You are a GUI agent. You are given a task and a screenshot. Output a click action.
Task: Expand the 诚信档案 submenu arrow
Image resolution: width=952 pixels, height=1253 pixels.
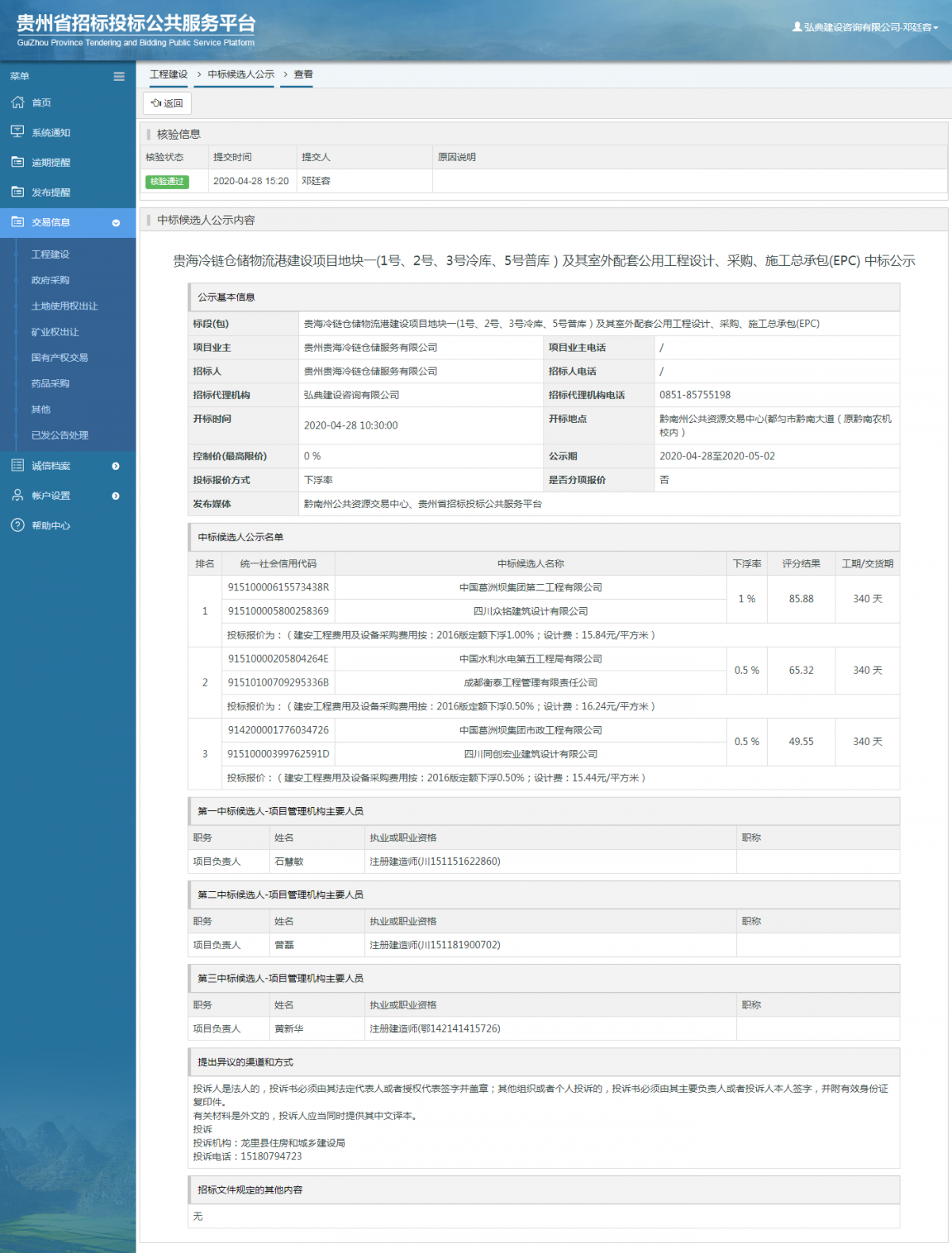(x=116, y=466)
